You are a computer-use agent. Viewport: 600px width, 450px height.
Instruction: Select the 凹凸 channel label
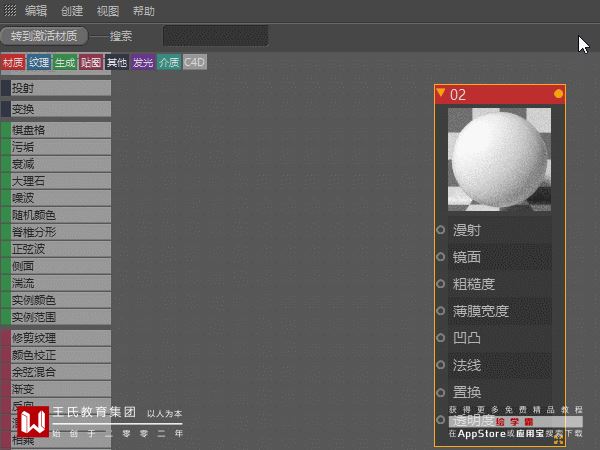(467, 338)
